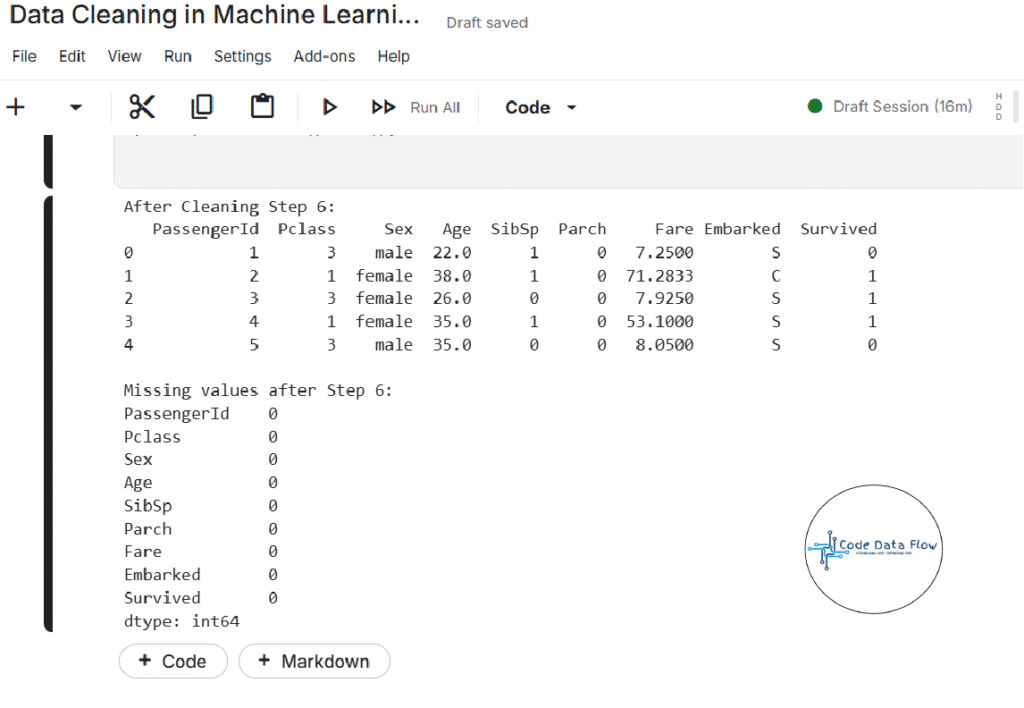Click the Help menu
Image resolution: width=1024 pixels, height=708 pixels.
(393, 56)
